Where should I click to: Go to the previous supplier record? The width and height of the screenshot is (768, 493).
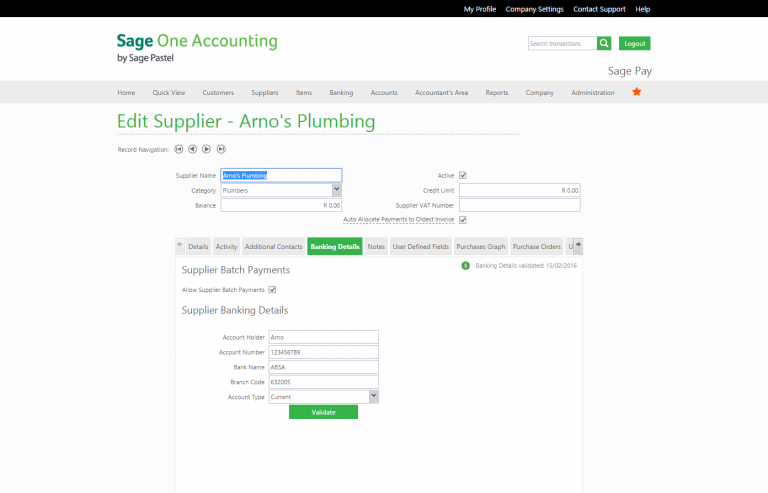192,149
